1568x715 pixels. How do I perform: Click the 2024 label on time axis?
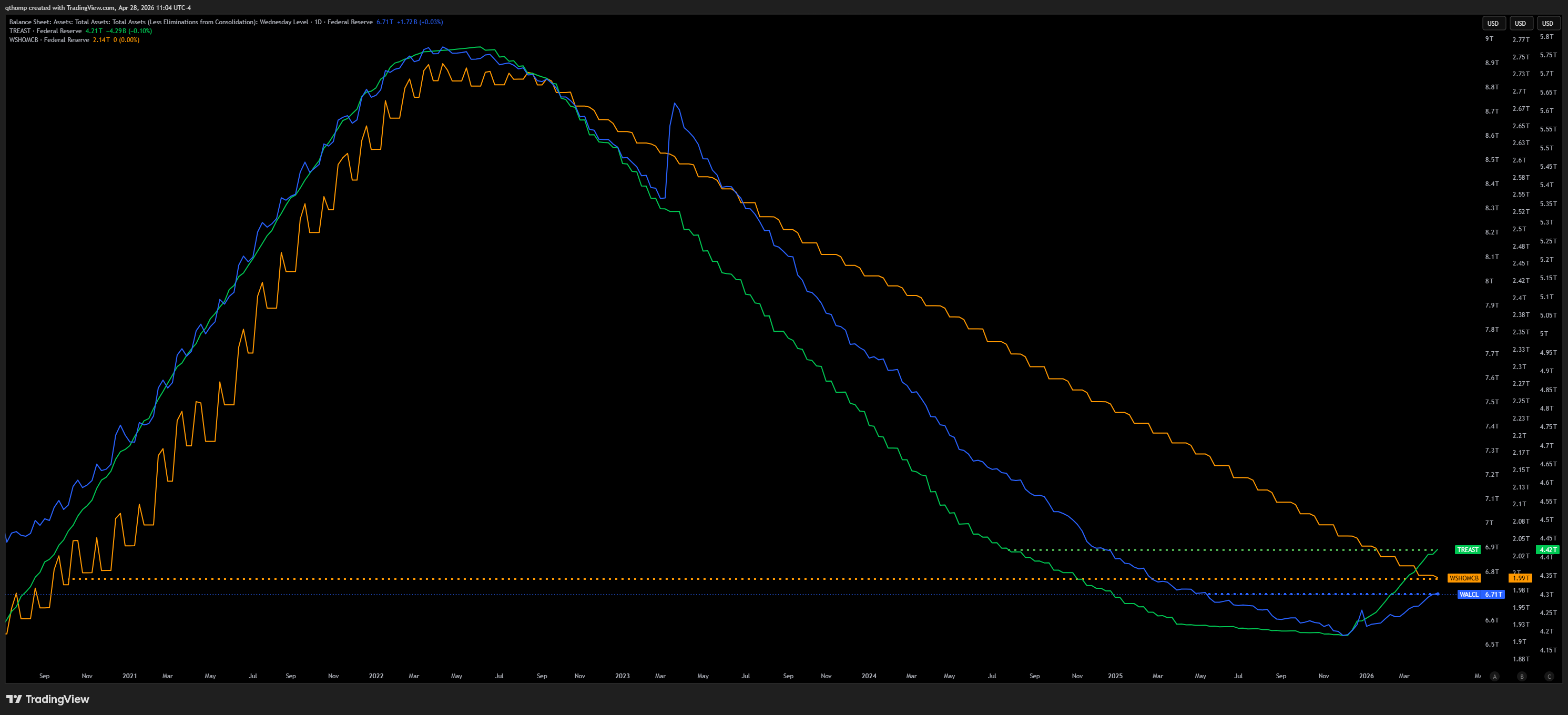click(x=869, y=676)
